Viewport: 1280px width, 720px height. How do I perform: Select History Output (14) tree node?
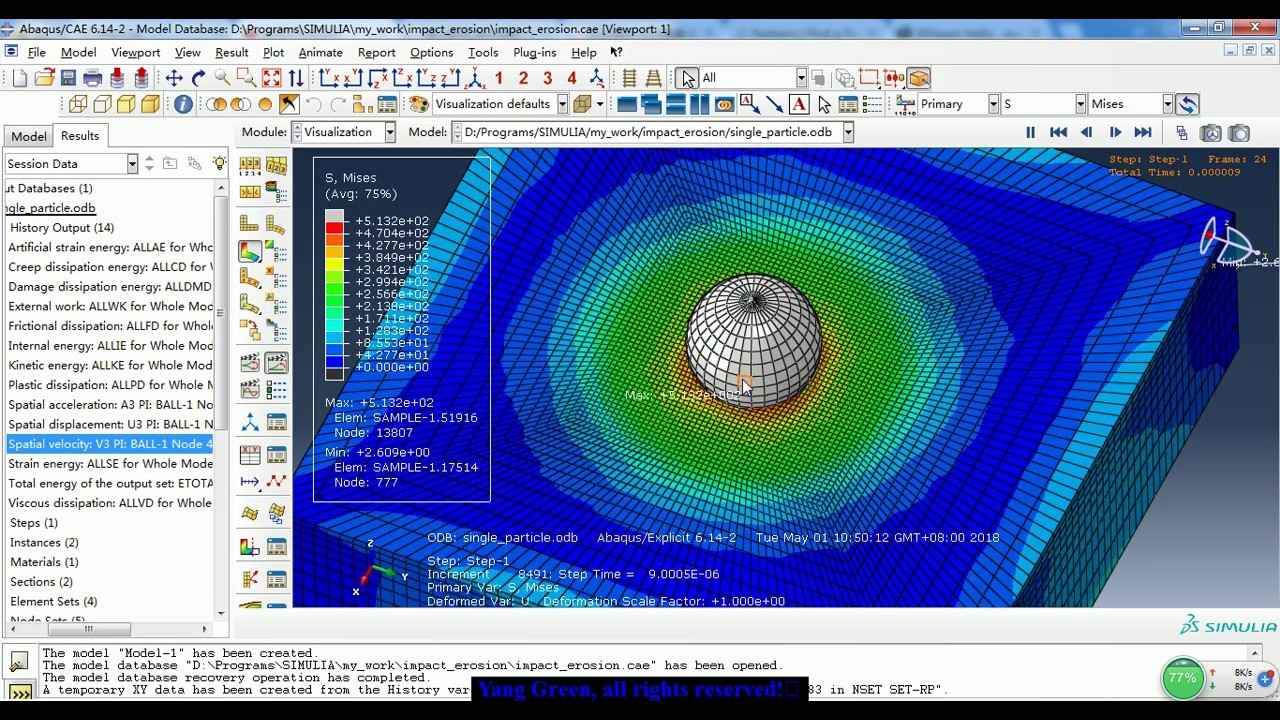(x=61, y=227)
